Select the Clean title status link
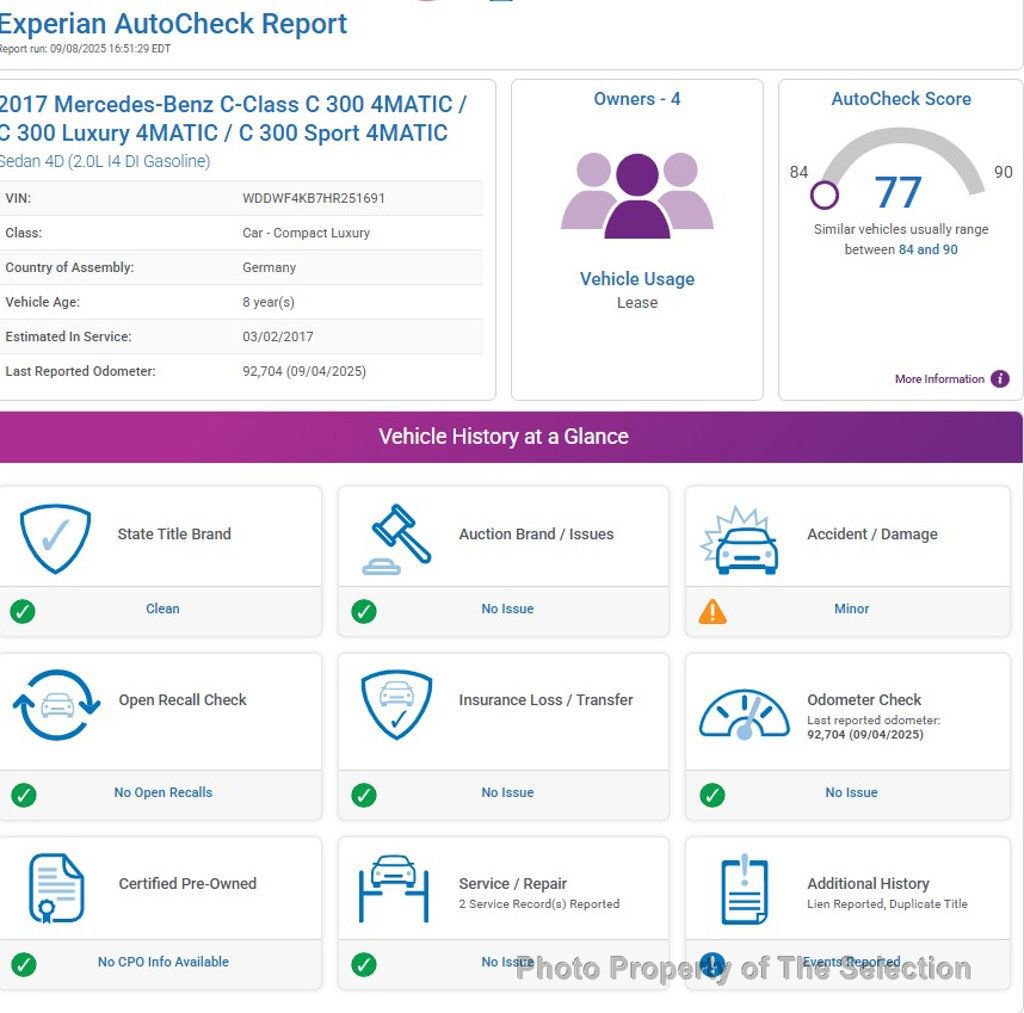Screen dimensions: 1024x1013 point(163,609)
